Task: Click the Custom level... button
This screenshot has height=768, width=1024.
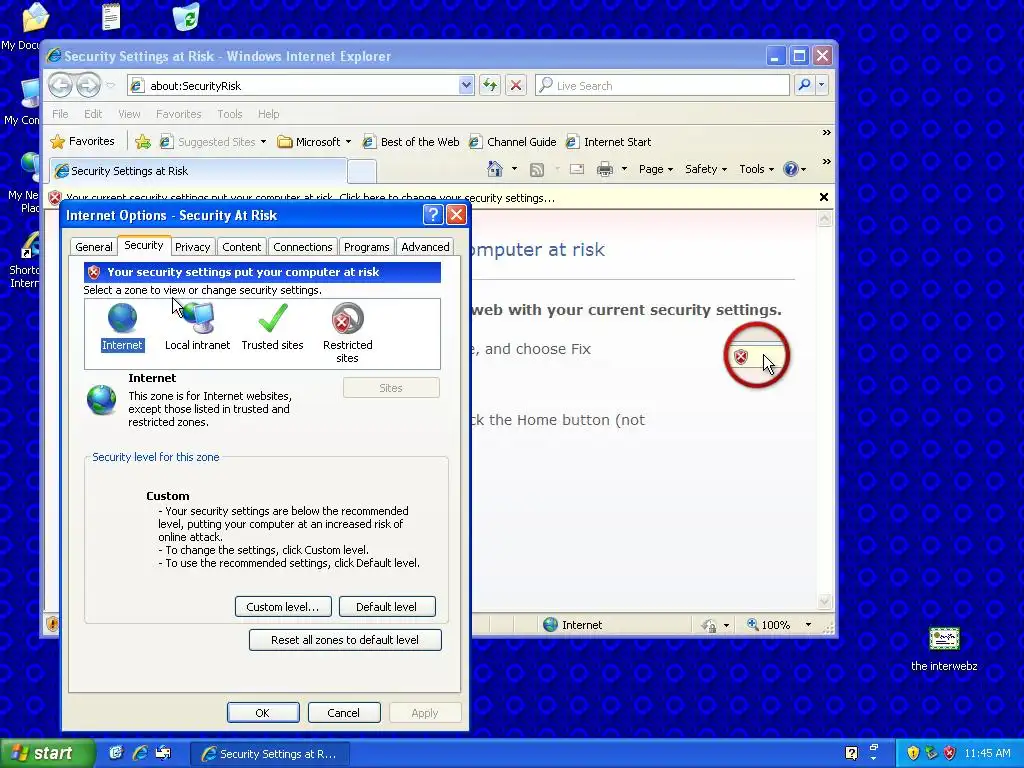Action: (283, 607)
